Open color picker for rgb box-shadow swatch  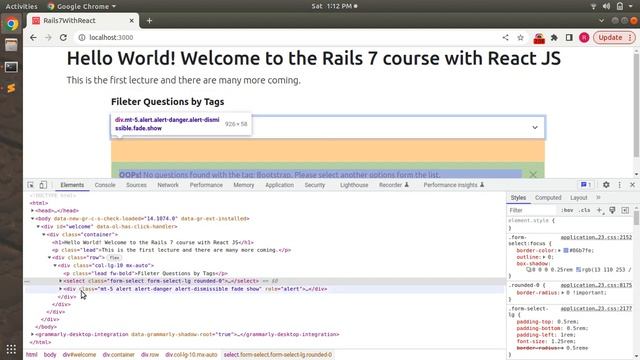coord(578,270)
